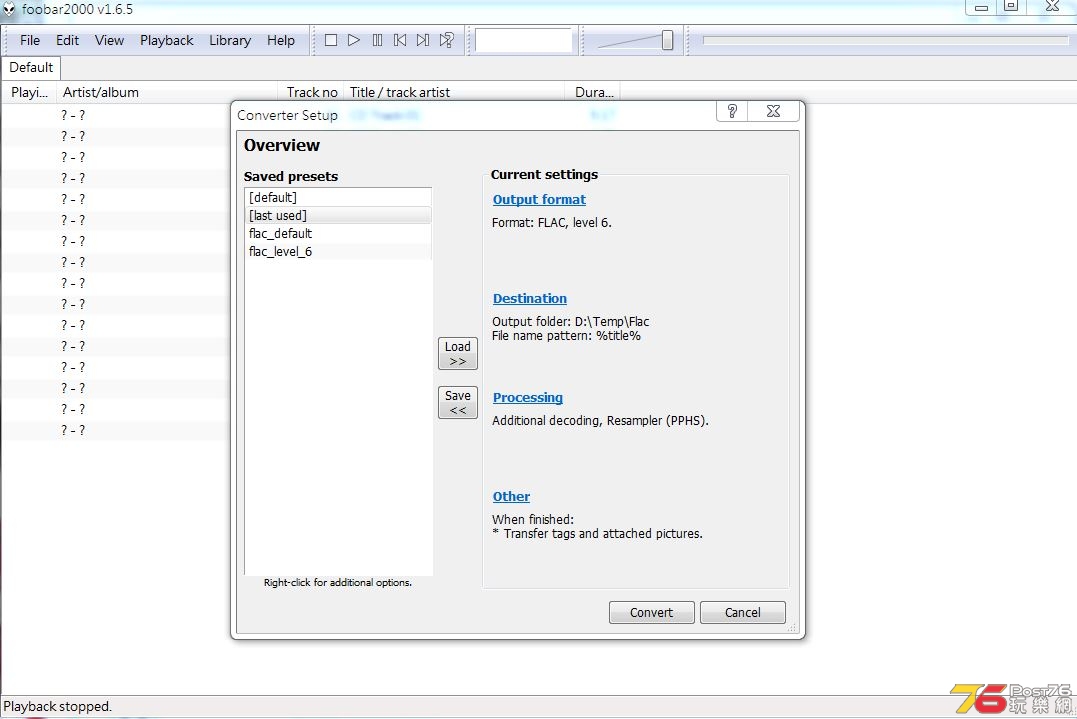Open the Playback menu
1077x719 pixels.
(167, 41)
